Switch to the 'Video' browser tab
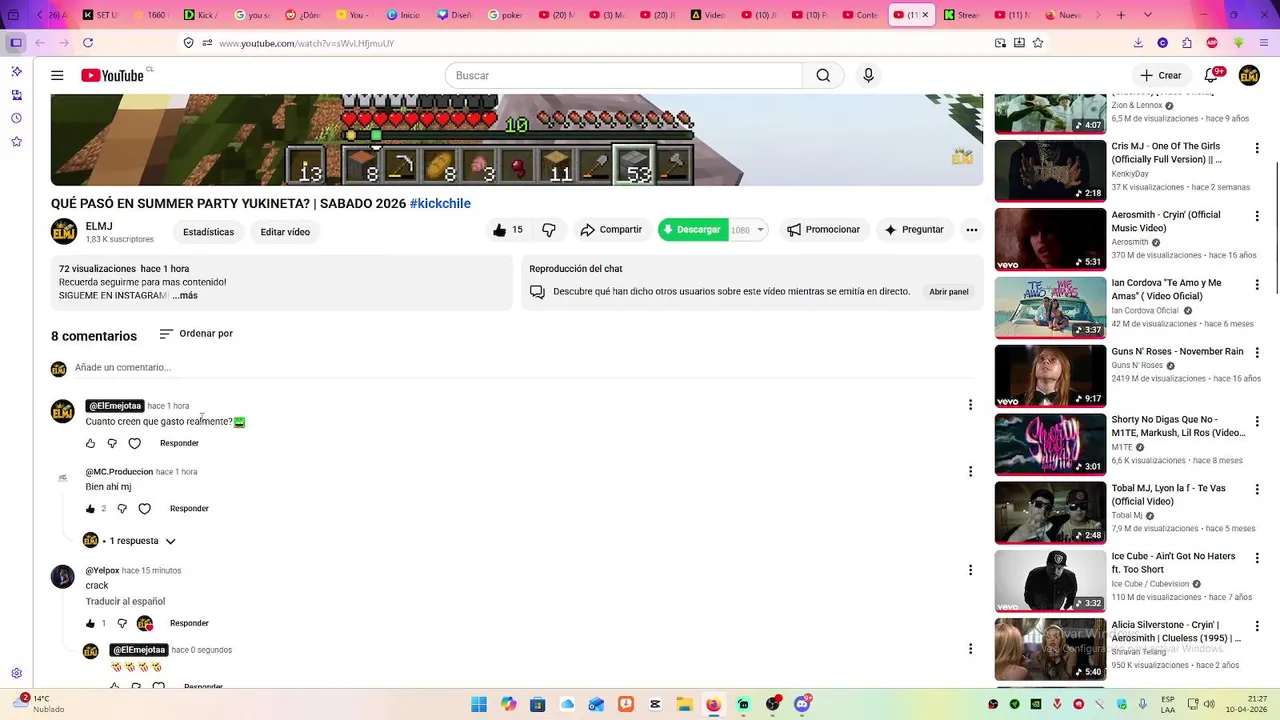 (709, 15)
